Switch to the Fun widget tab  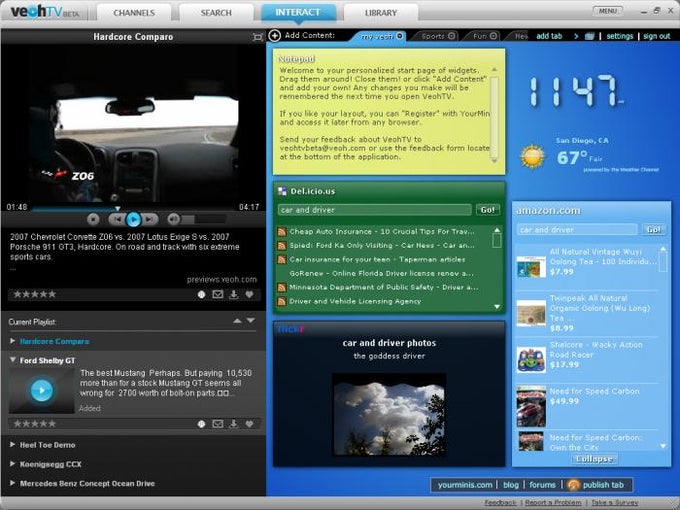click(480, 36)
